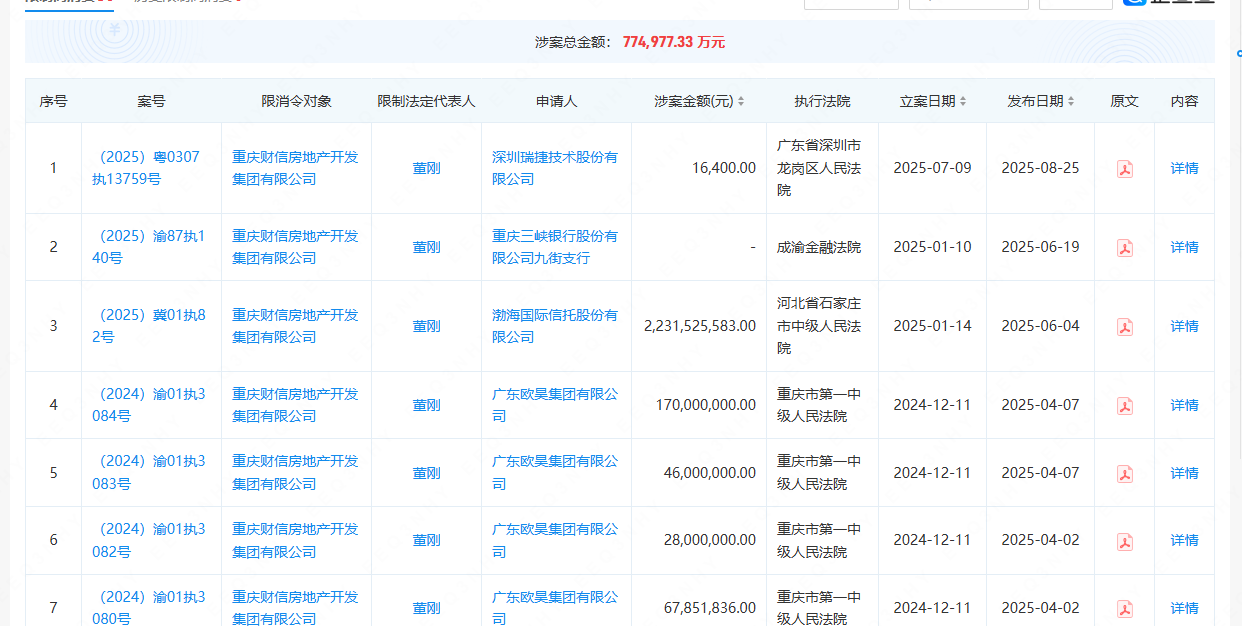Open case number (2025)渝87执140号
The image size is (1242, 626).
tap(148, 247)
